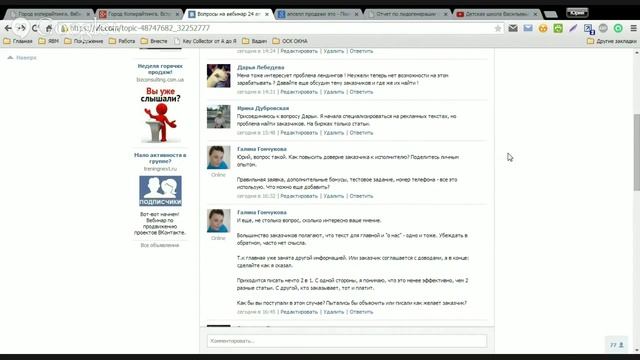Click Ответить under Дарья Лебедева comment

(x=361, y=92)
